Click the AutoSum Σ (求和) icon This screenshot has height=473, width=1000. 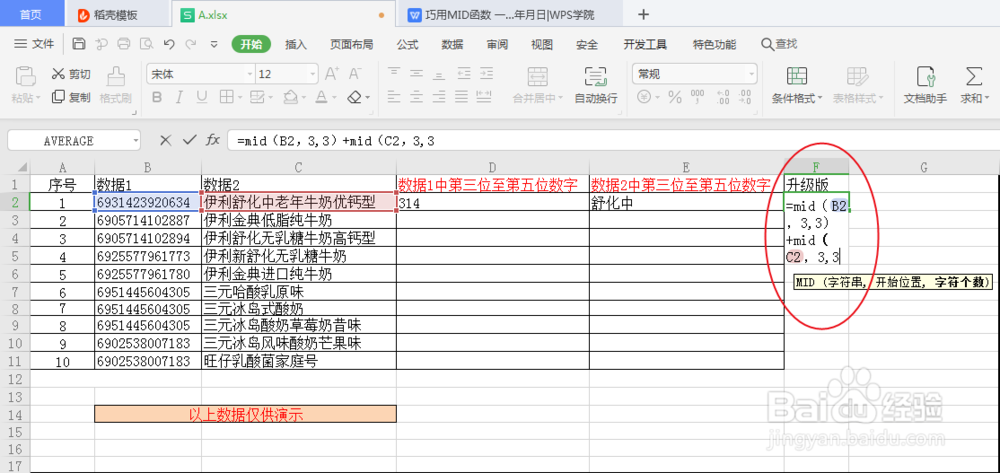pyautogui.click(x=973, y=76)
